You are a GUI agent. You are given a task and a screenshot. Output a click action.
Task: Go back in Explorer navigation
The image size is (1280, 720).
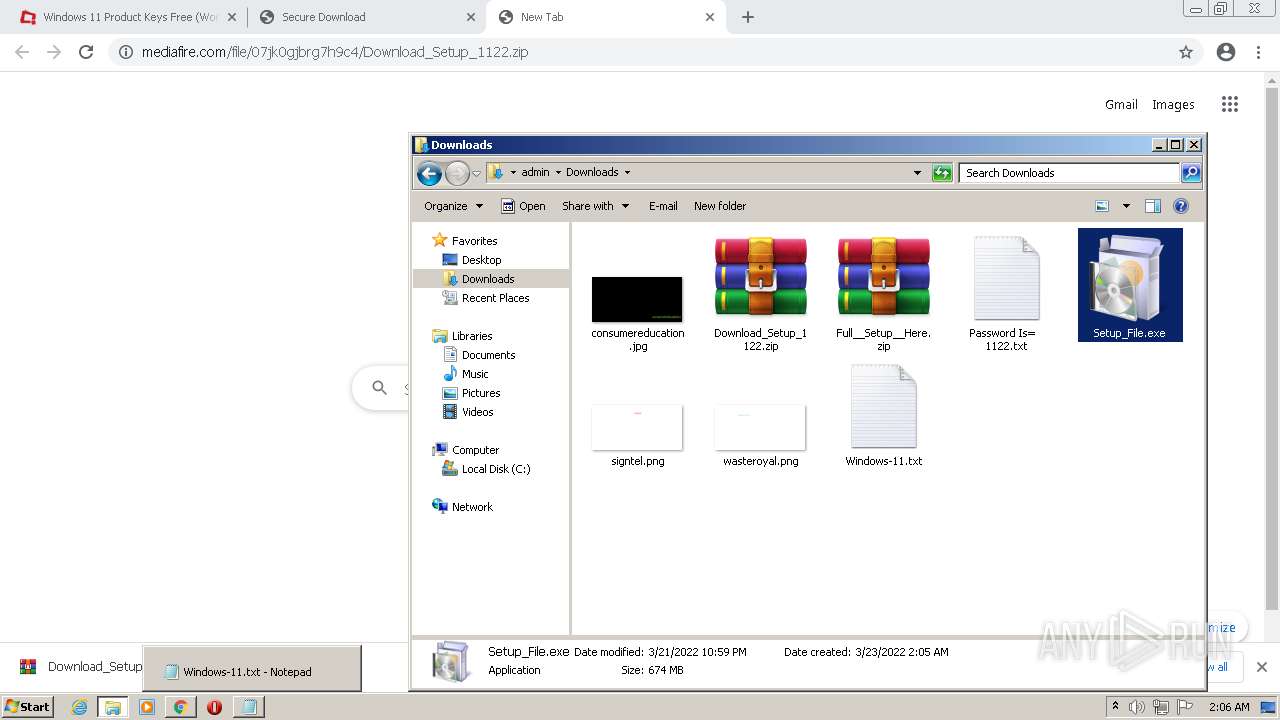(429, 173)
